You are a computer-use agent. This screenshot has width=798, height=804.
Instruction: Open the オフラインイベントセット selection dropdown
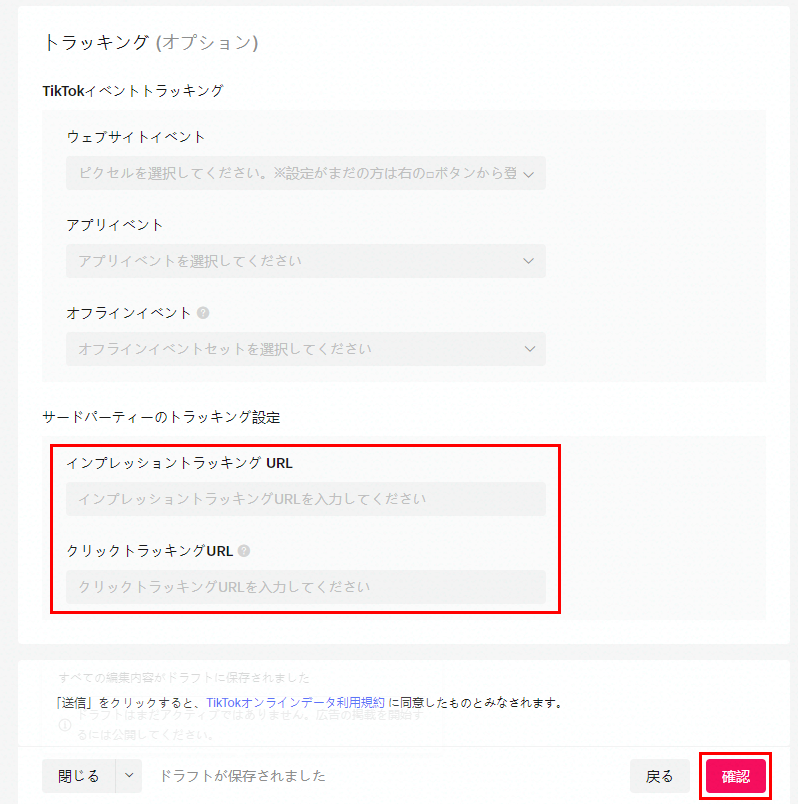(300, 349)
